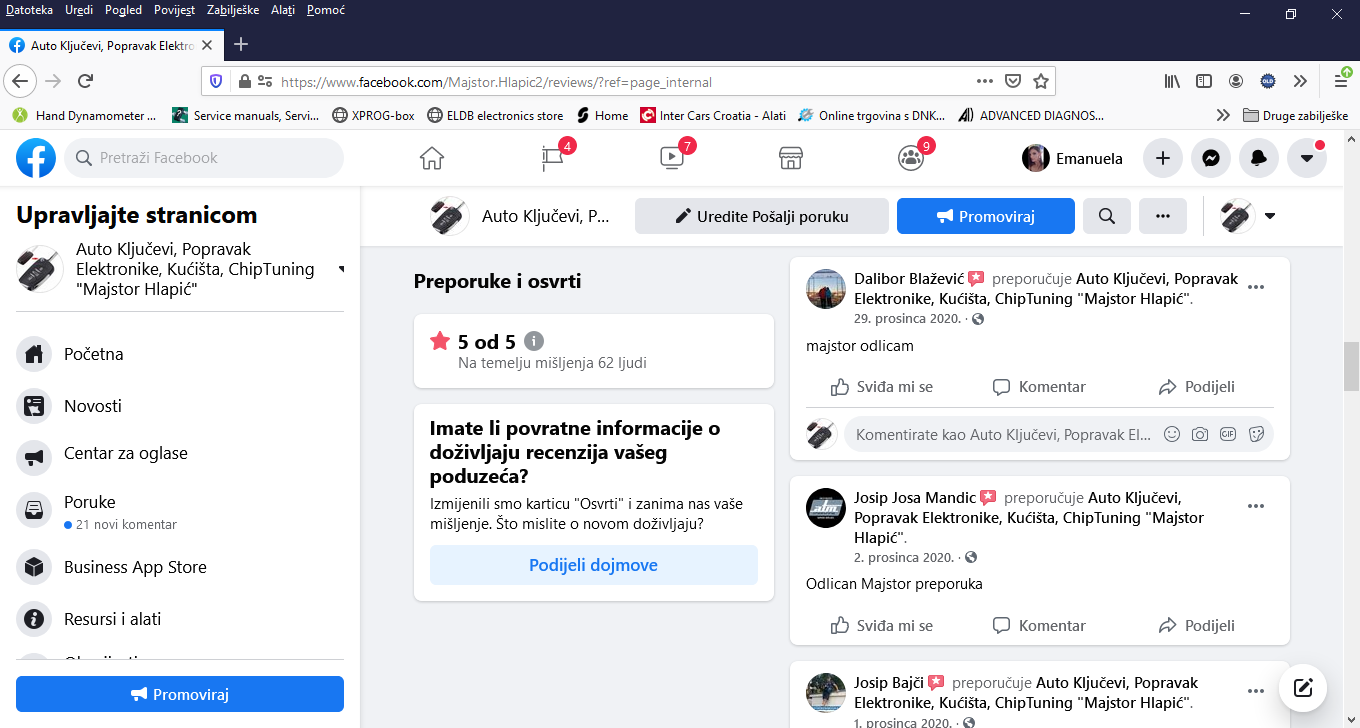Open the Groups icon with 9 notifications
The height and width of the screenshot is (728, 1360).
(910, 158)
